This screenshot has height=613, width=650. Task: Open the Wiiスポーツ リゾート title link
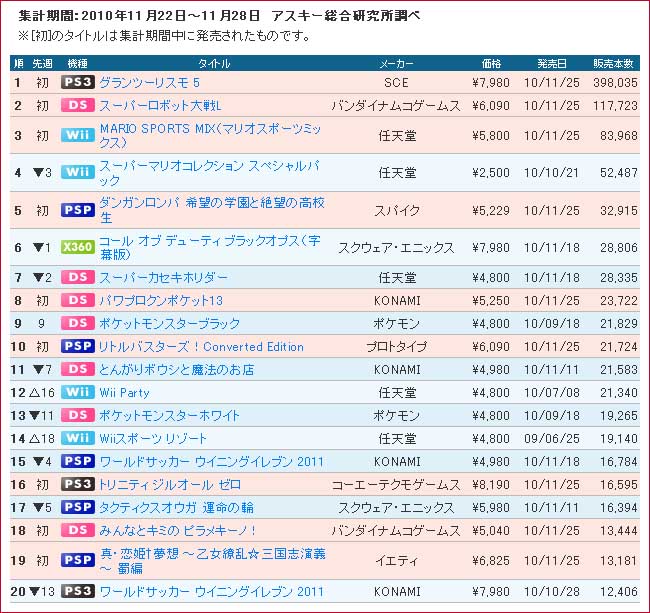(x=153, y=439)
